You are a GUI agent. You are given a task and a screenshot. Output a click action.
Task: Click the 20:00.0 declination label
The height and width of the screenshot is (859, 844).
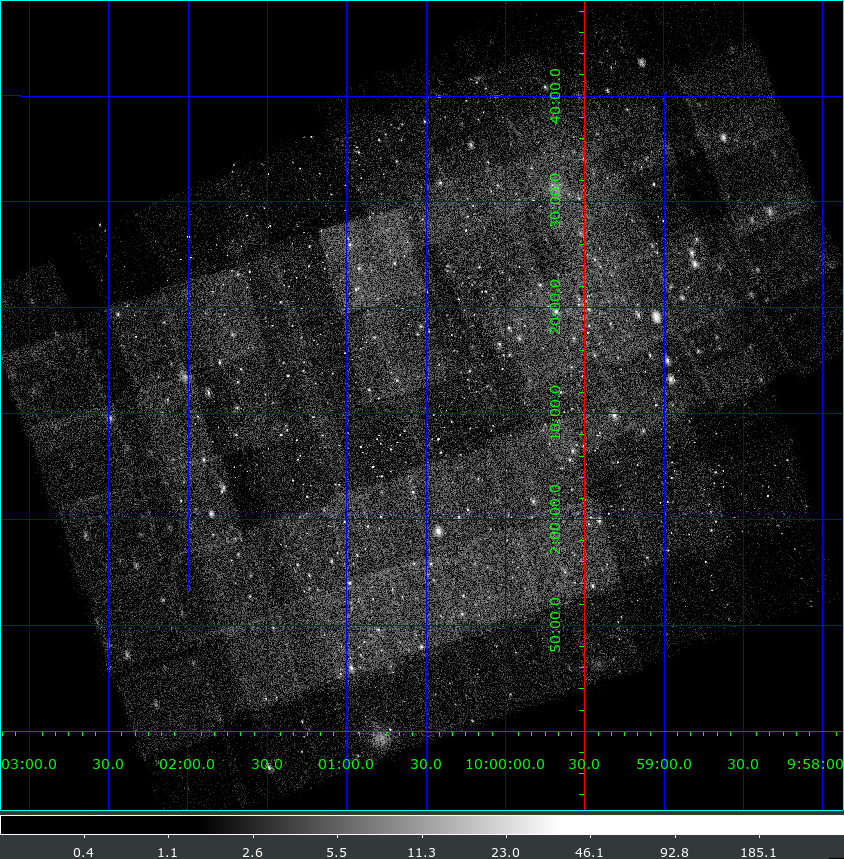point(556,307)
